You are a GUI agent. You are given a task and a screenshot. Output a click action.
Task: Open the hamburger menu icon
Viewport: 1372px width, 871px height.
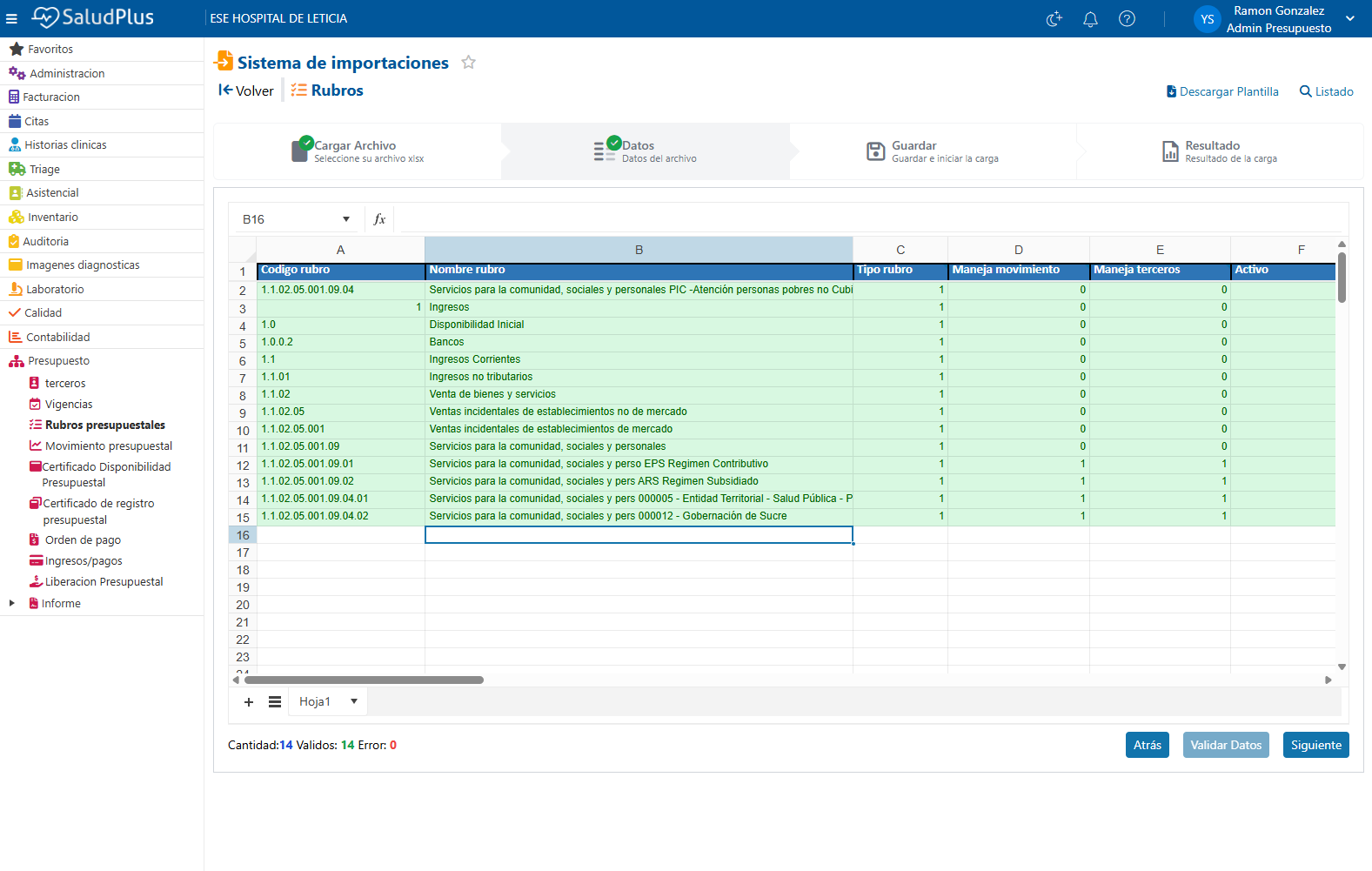pyautogui.click(x=11, y=18)
